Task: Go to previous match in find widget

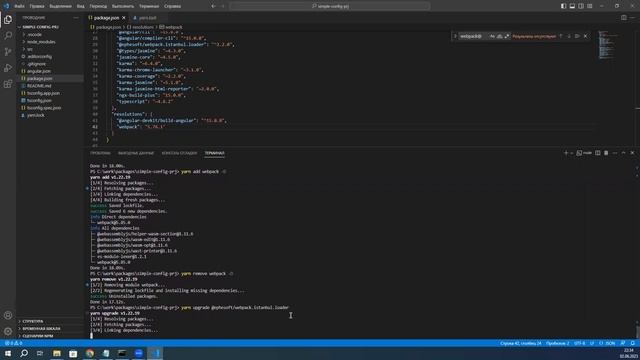Action: tap(561, 36)
